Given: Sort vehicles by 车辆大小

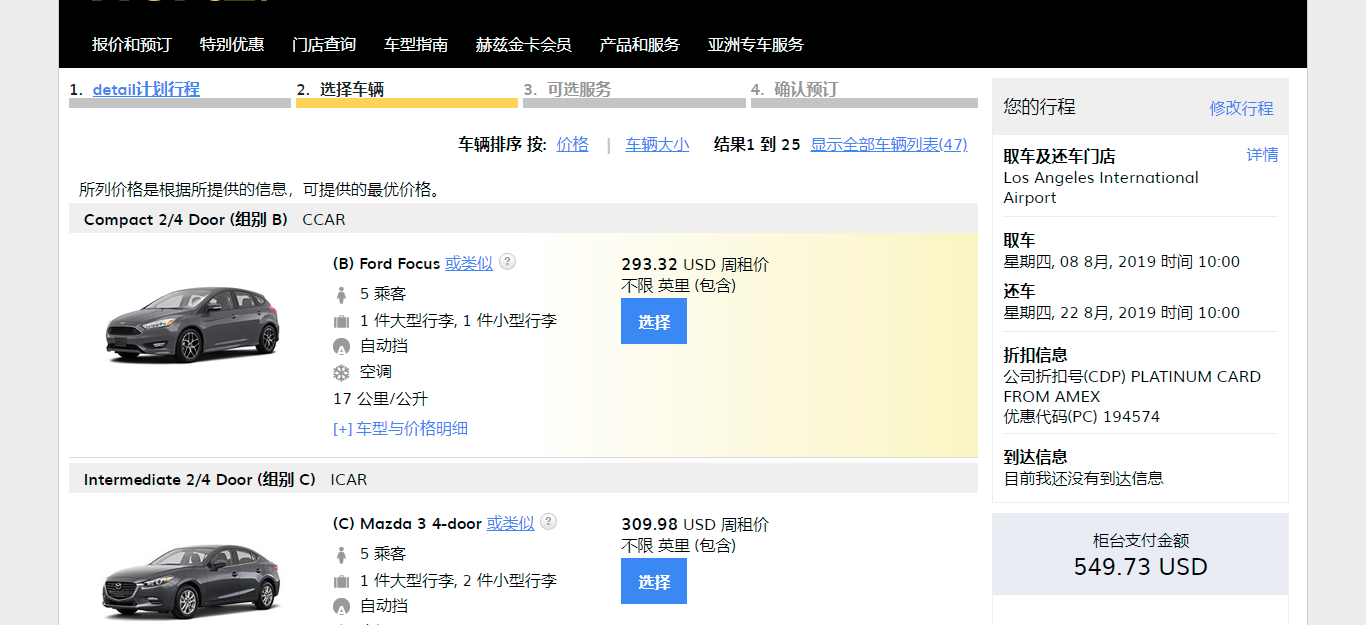Looking at the screenshot, I should pos(657,144).
